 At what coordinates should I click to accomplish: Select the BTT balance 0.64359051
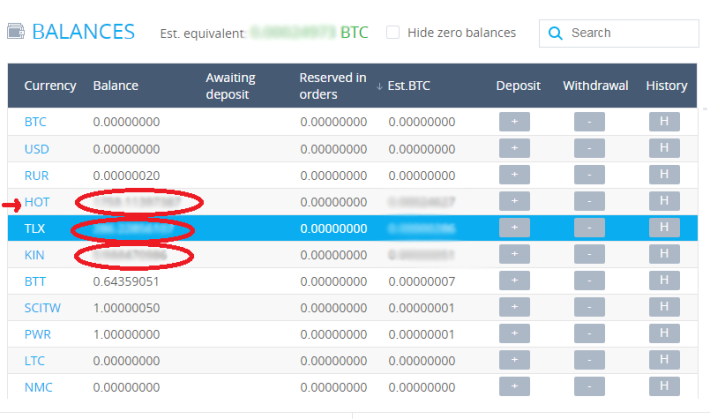(126, 282)
